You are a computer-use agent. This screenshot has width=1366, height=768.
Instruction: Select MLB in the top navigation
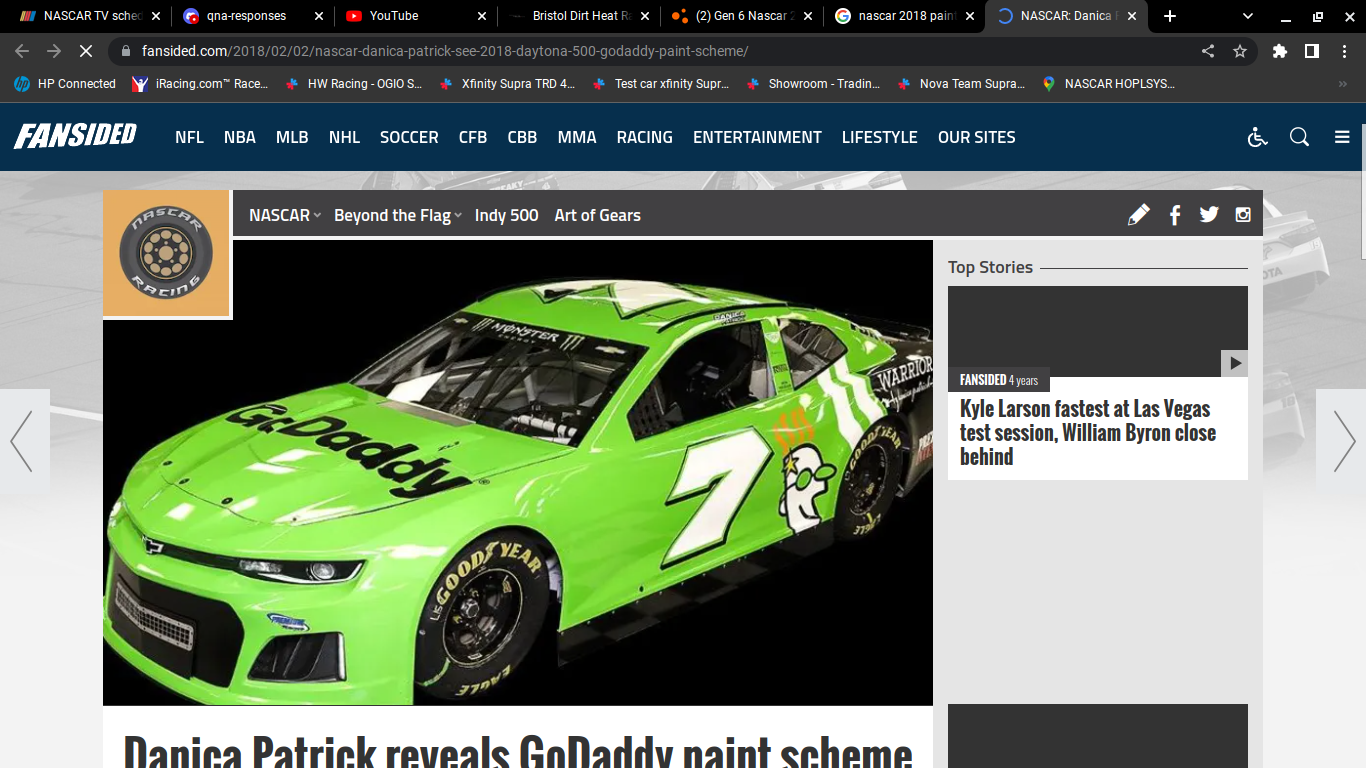pos(292,137)
